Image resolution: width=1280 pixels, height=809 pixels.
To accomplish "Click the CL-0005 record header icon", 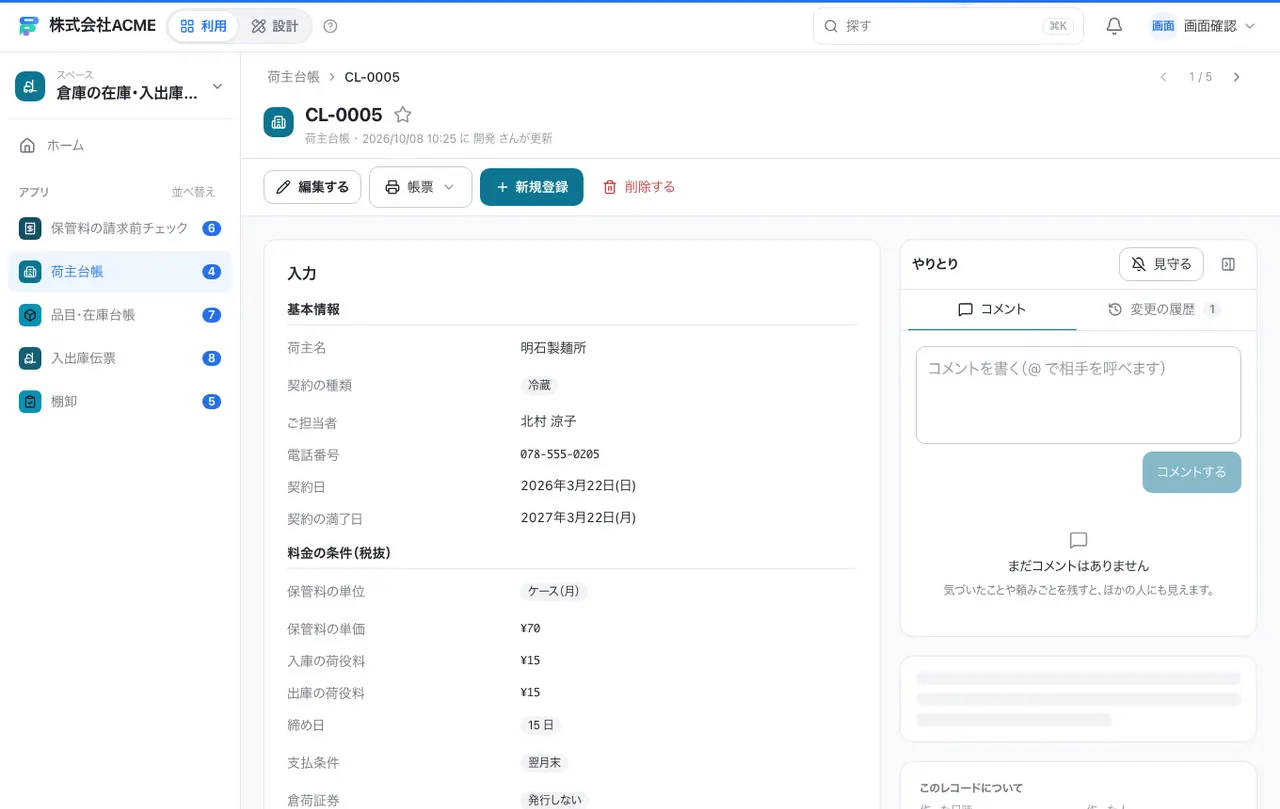I will pos(279,122).
